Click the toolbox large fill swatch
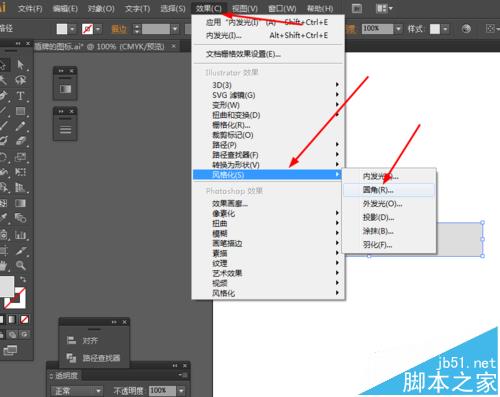The height and width of the screenshot is (397, 500). tap(7, 286)
